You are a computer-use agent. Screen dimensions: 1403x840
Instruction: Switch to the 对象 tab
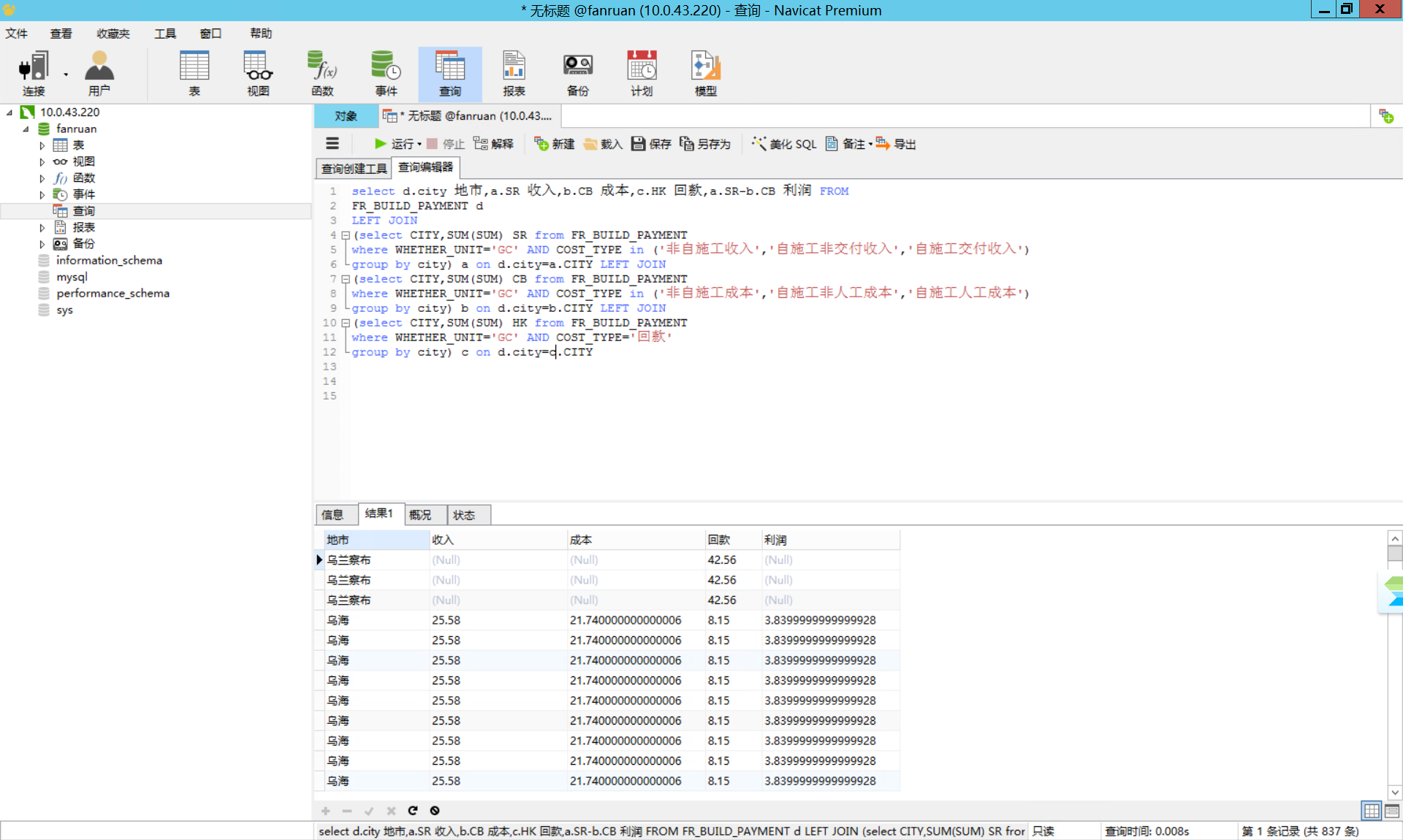[346, 116]
